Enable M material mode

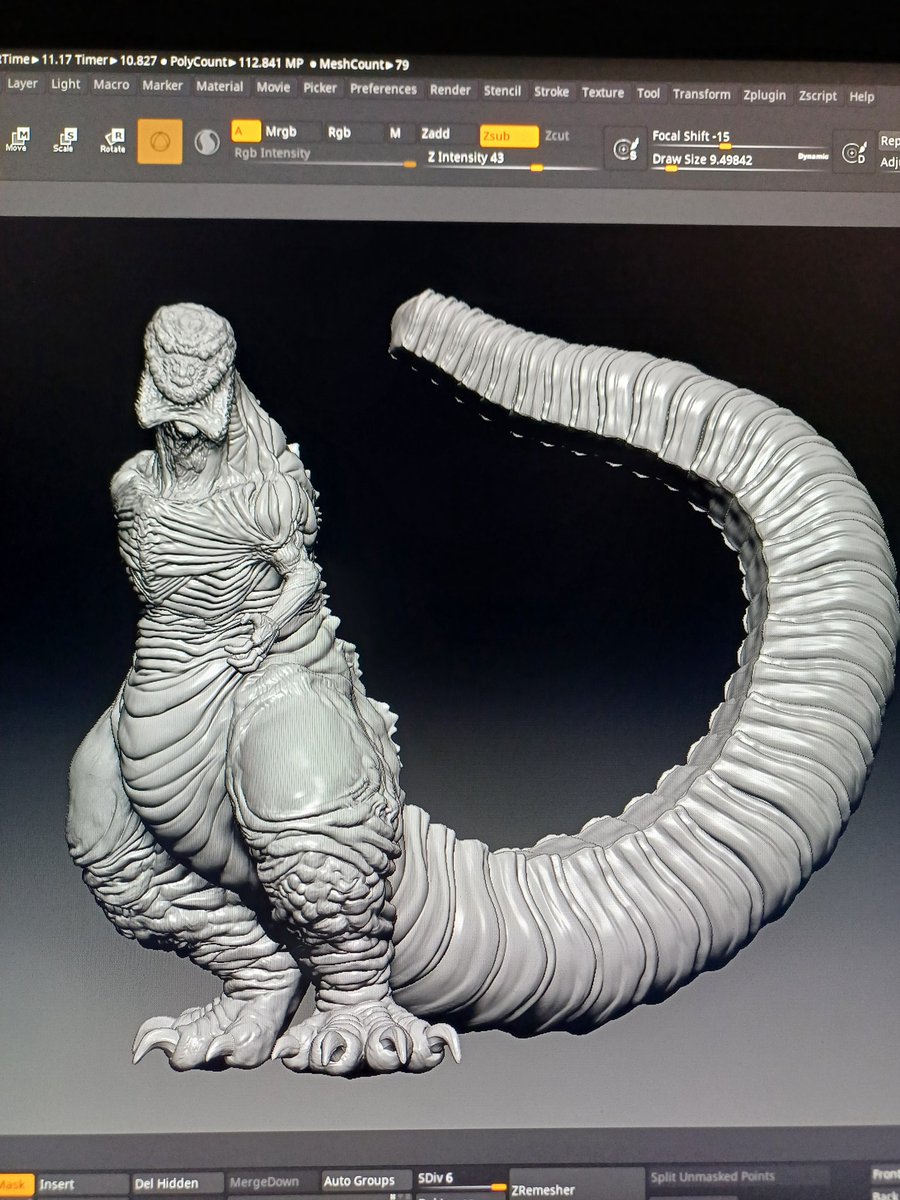coord(398,133)
